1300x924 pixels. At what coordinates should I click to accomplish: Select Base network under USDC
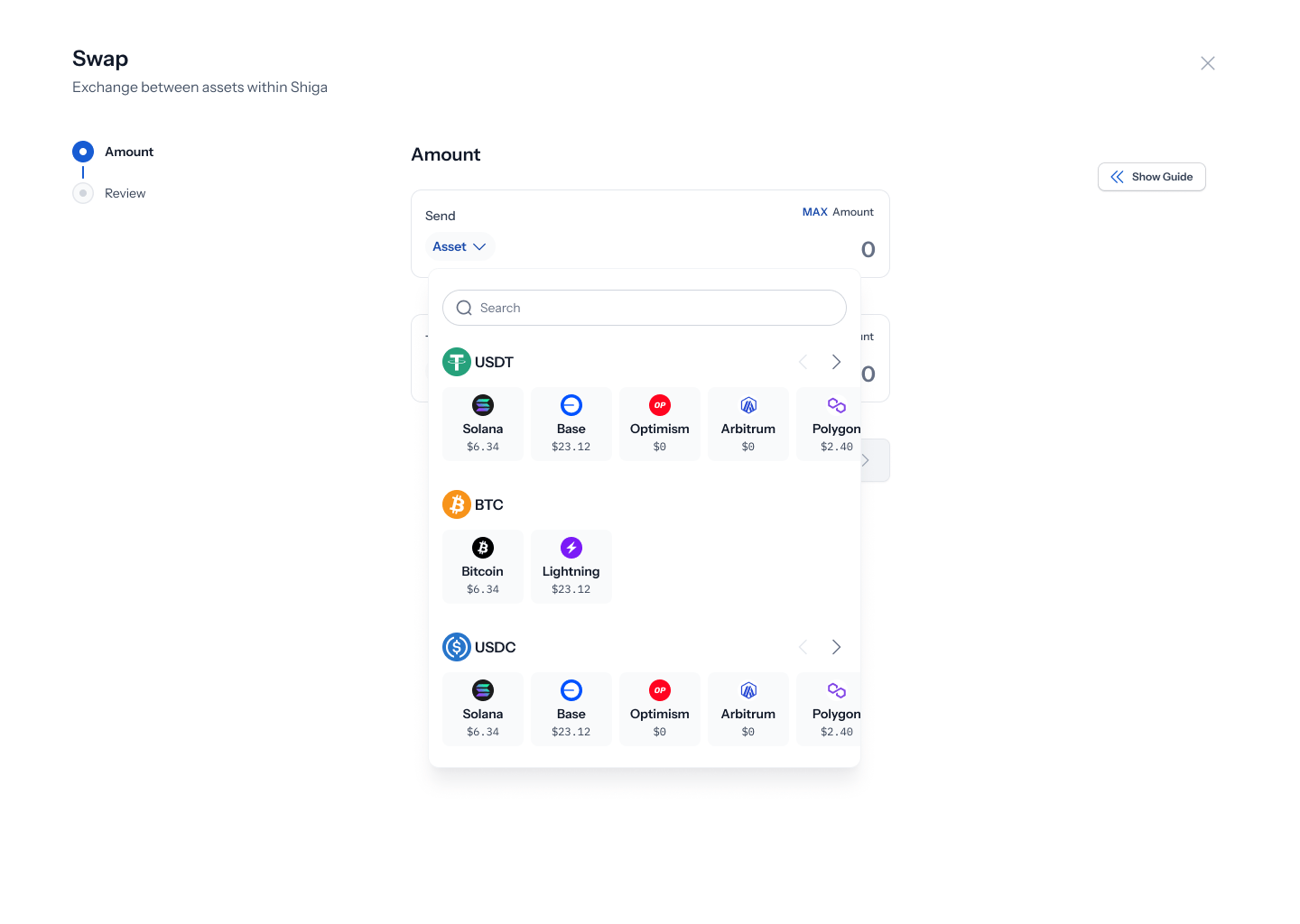(x=571, y=709)
